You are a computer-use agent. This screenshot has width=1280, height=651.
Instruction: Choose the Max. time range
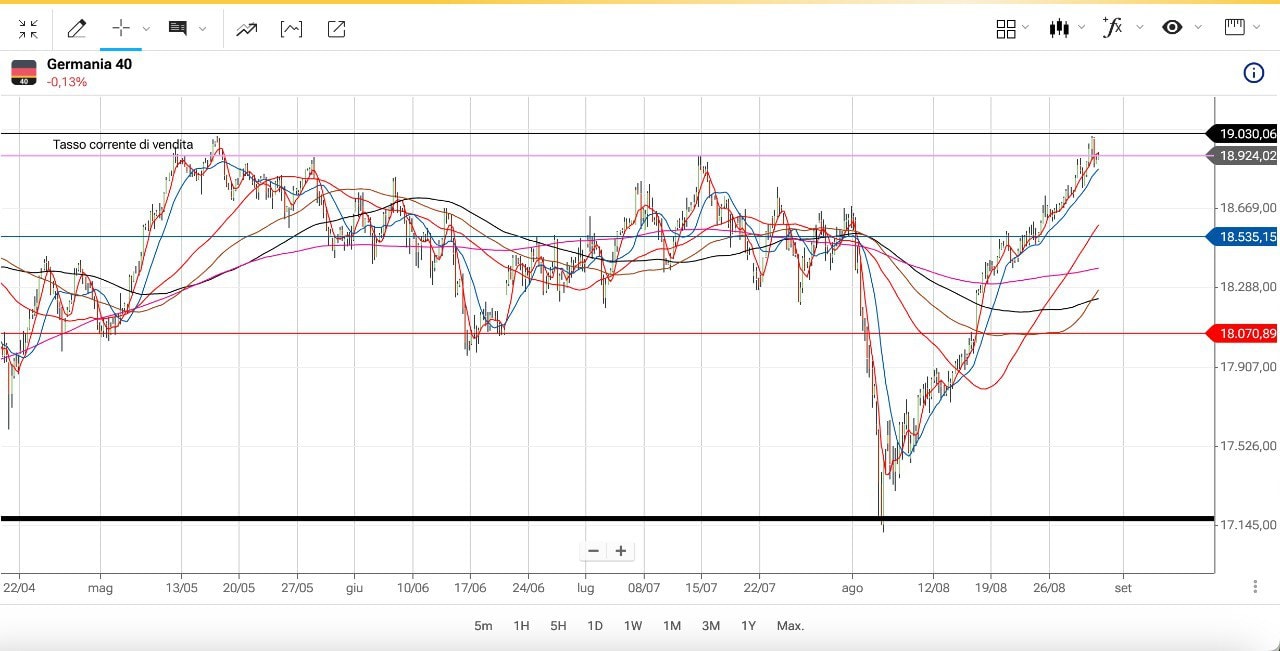pyautogui.click(x=790, y=626)
